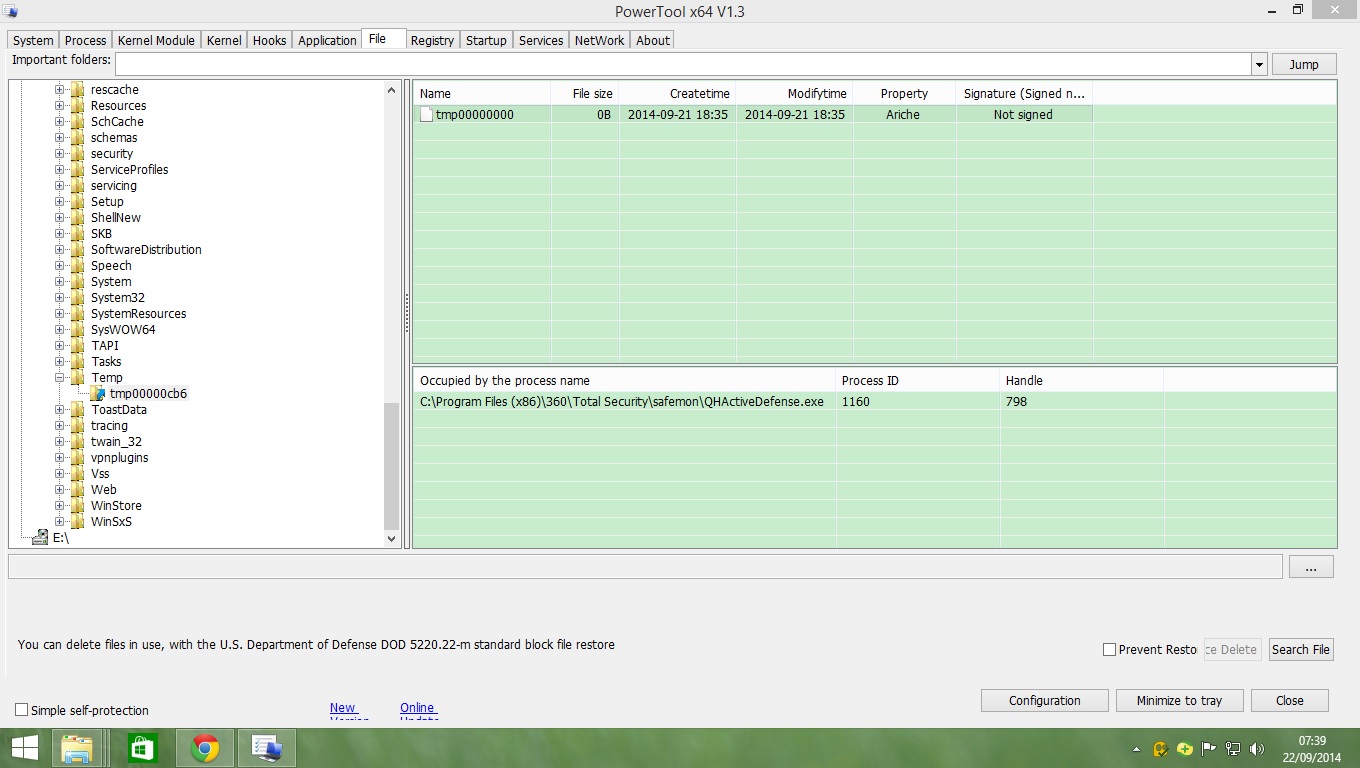1360x768 pixels.
Task: Enable the Prevent Restore checkbox
Action: 1109,650
